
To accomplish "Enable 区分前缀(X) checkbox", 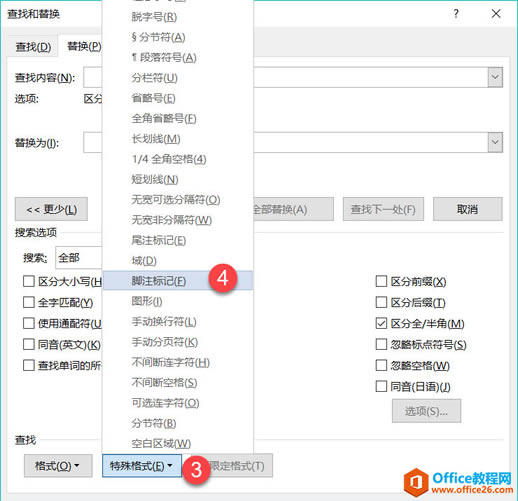I will [x=381, y=281].
